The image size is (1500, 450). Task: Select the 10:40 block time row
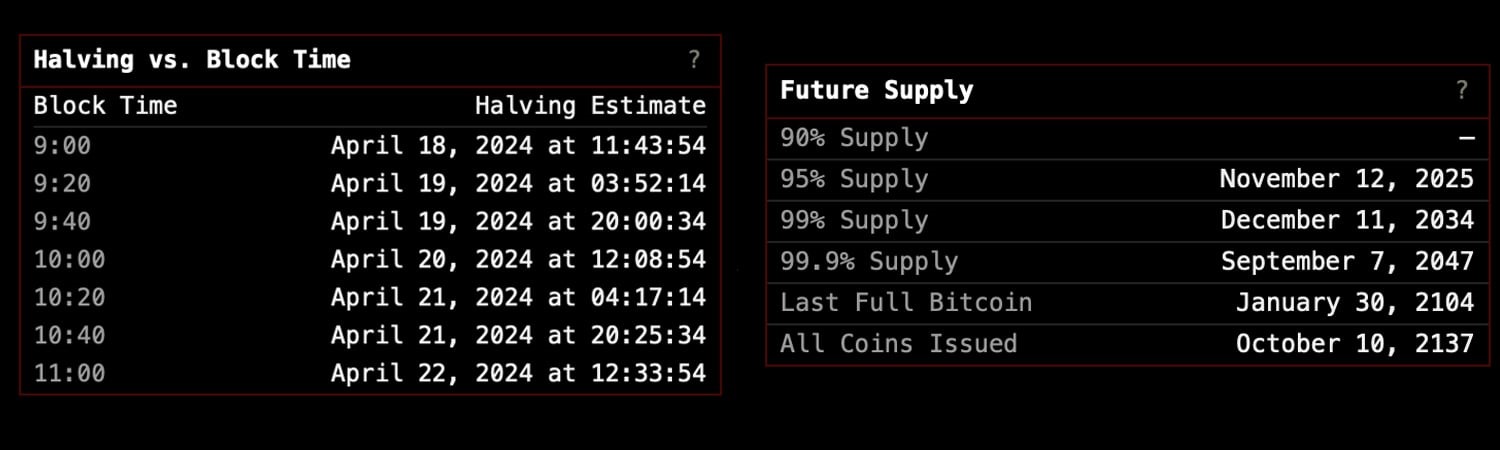pyautogui.click(x=370, y=336)
